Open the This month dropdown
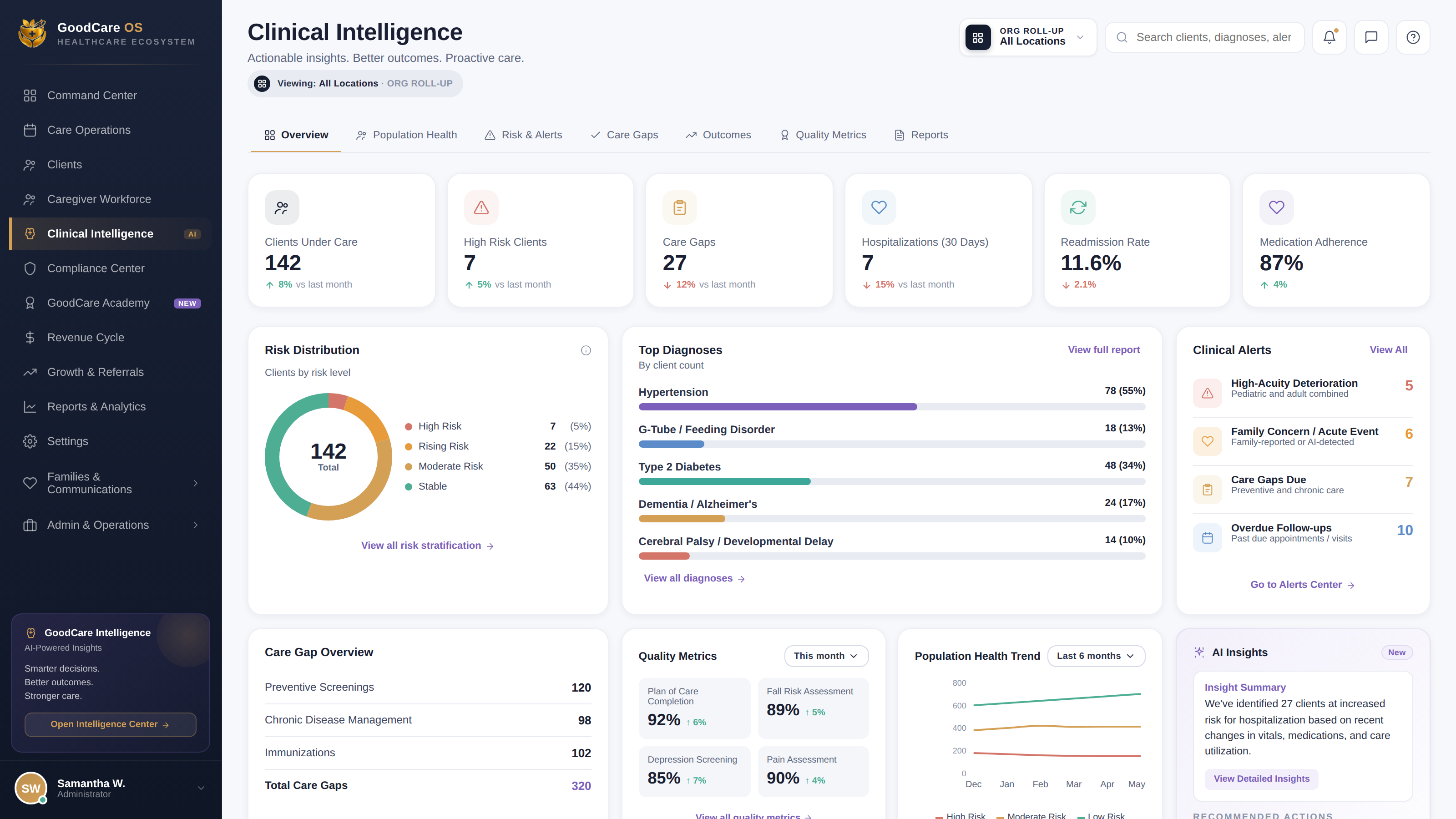Viewport: 1456px width, 819px height. tap(826, 656)
